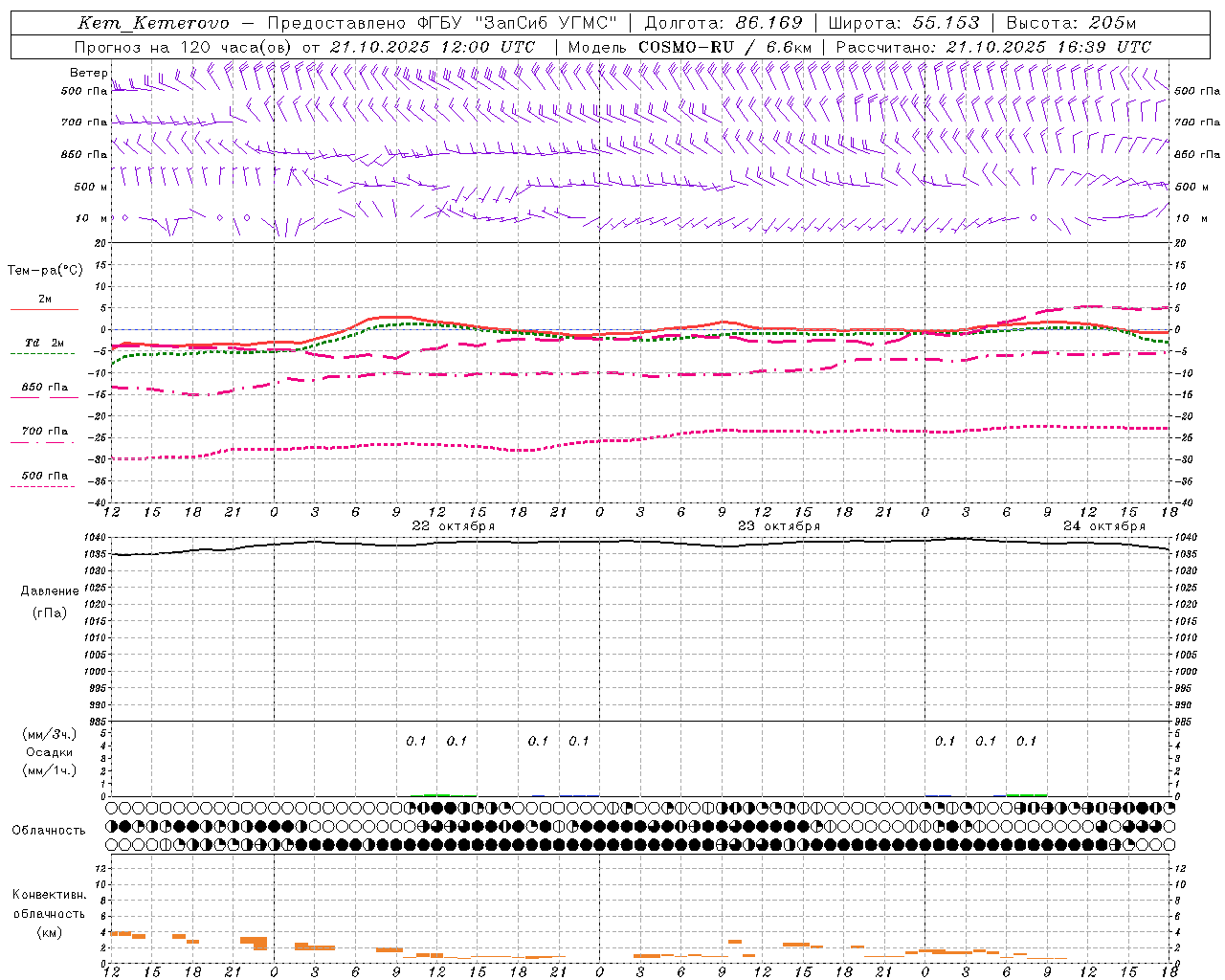Click Прогноз на 120 часа(ов) header text
1225x980 pixels.
pos(184,47)
